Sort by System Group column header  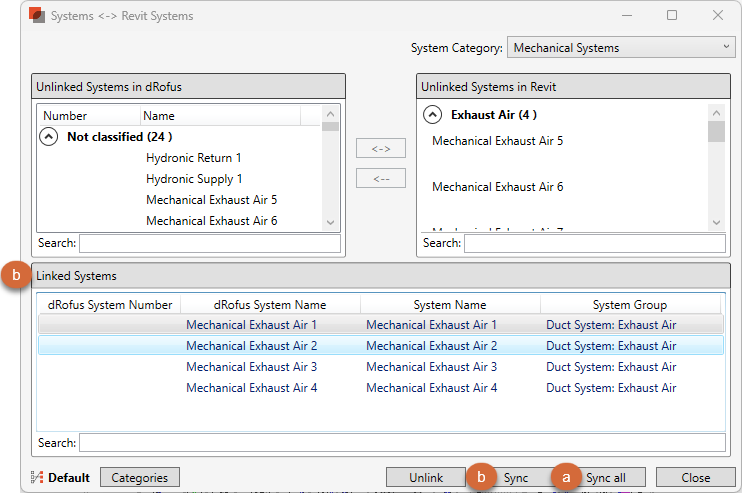[629, 305]
